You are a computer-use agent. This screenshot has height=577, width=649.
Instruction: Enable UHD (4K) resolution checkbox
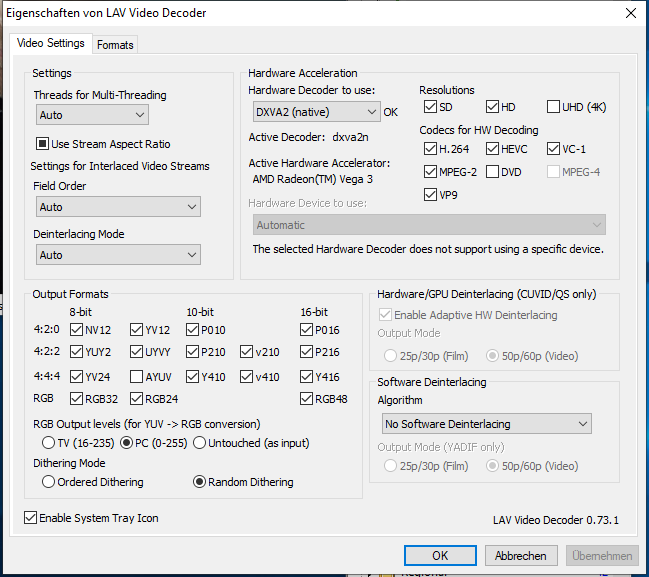click(554, 107)
